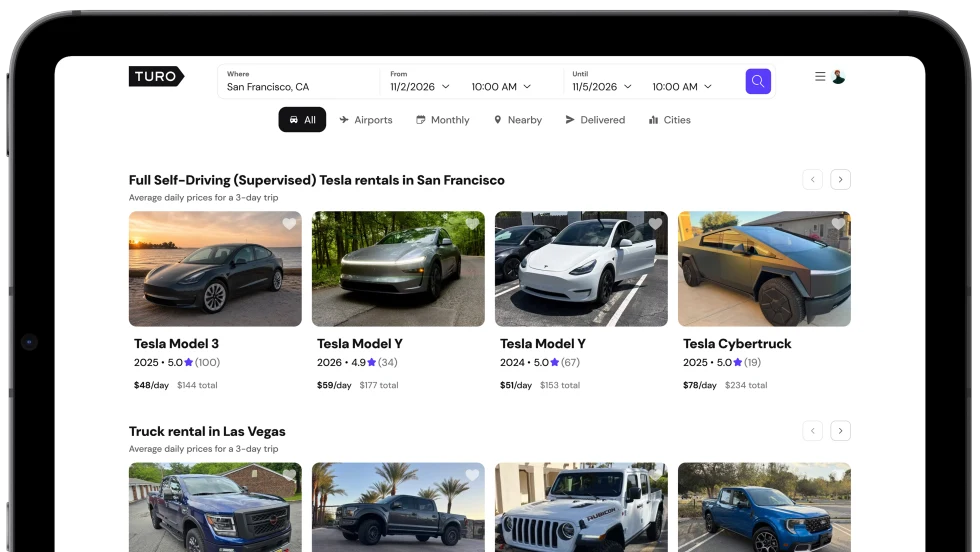Viewport: 980px width, 552px height.
Task: Favorite the Tesla Cybertruck heart
Action: coord(838,224)
